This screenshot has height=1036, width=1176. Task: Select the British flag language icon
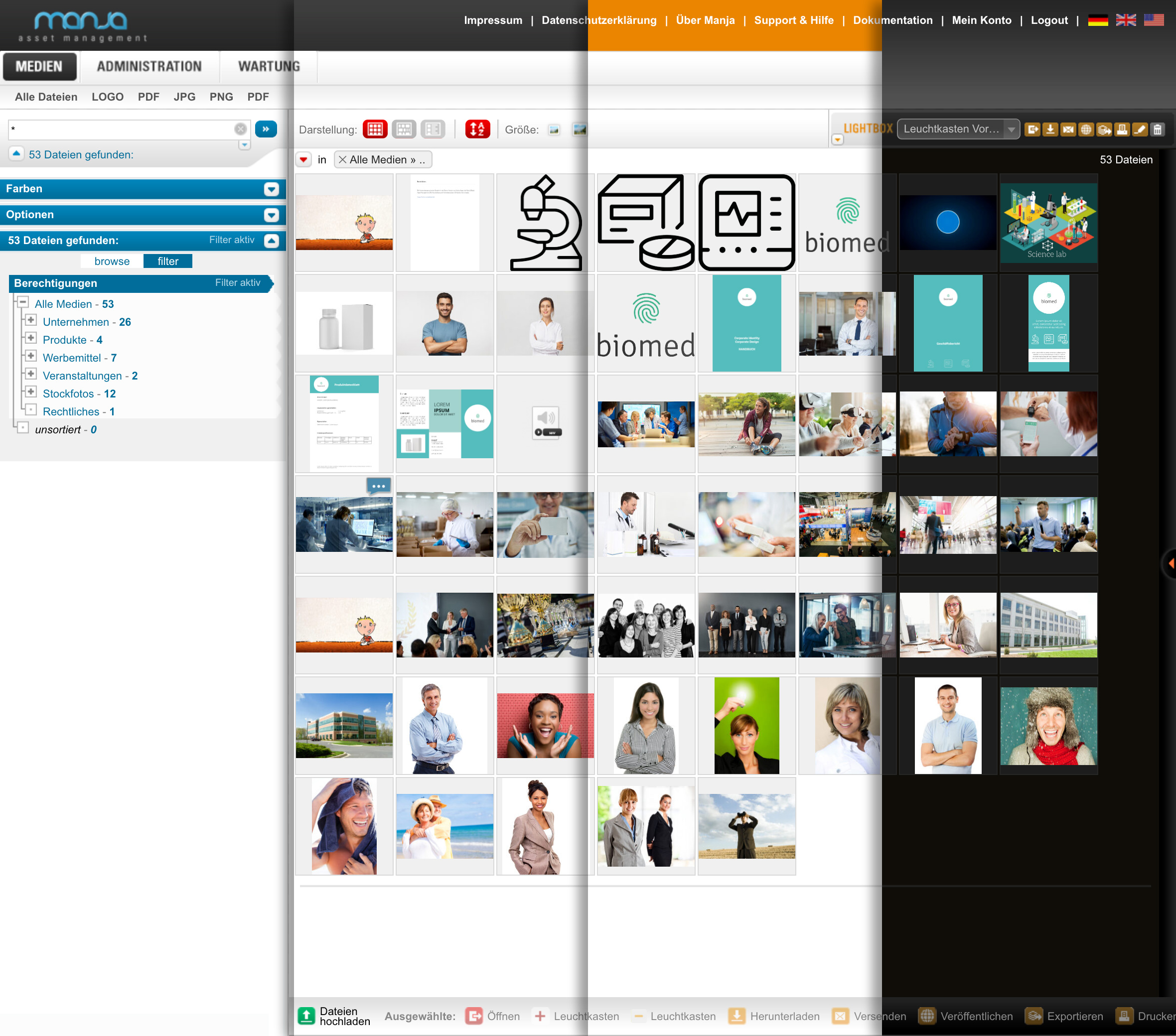click(x=1125, y=20)
